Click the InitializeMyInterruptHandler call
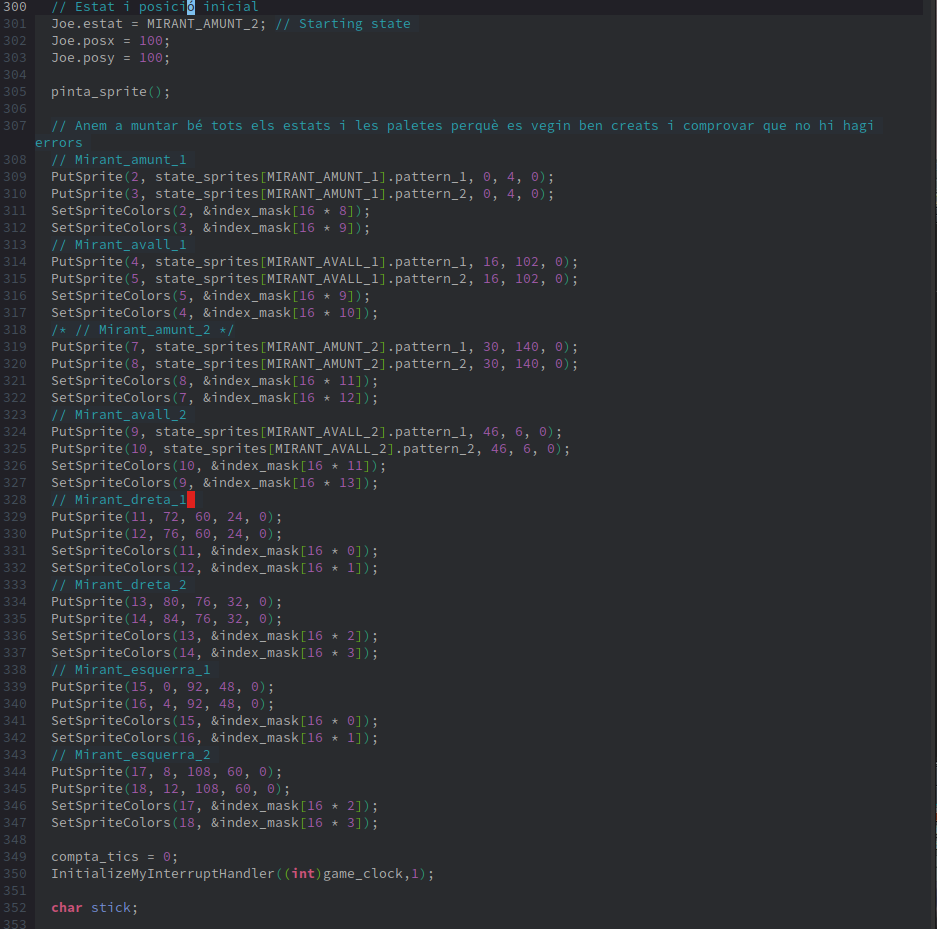 (243, 874)
